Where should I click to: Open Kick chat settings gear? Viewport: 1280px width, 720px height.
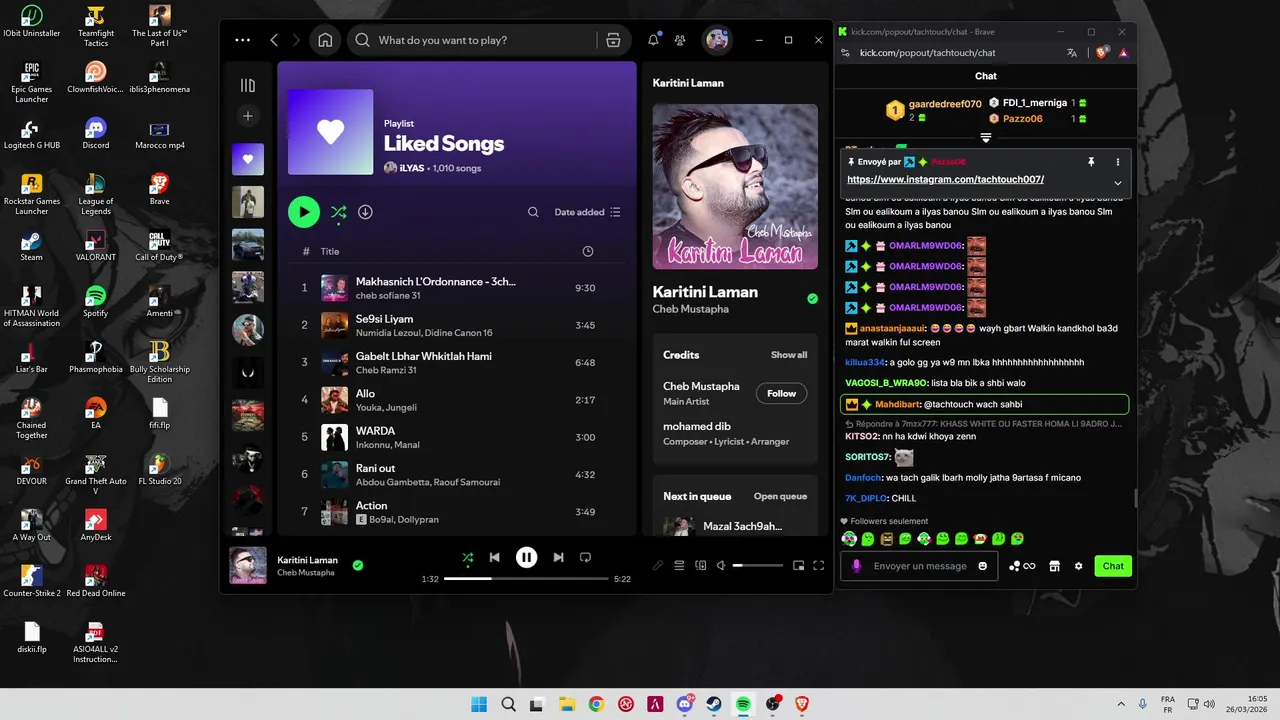[1078, 566]
